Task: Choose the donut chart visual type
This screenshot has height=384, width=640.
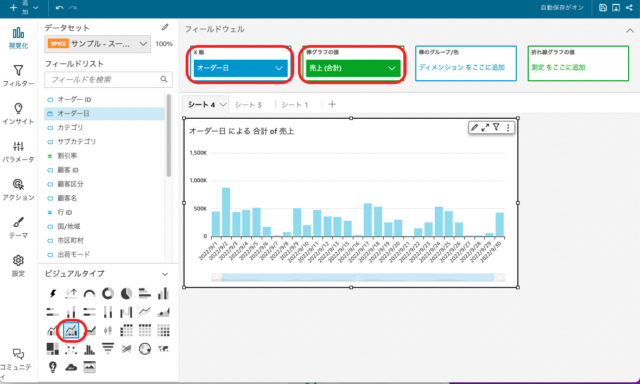Action: click(x=108, y=293)
